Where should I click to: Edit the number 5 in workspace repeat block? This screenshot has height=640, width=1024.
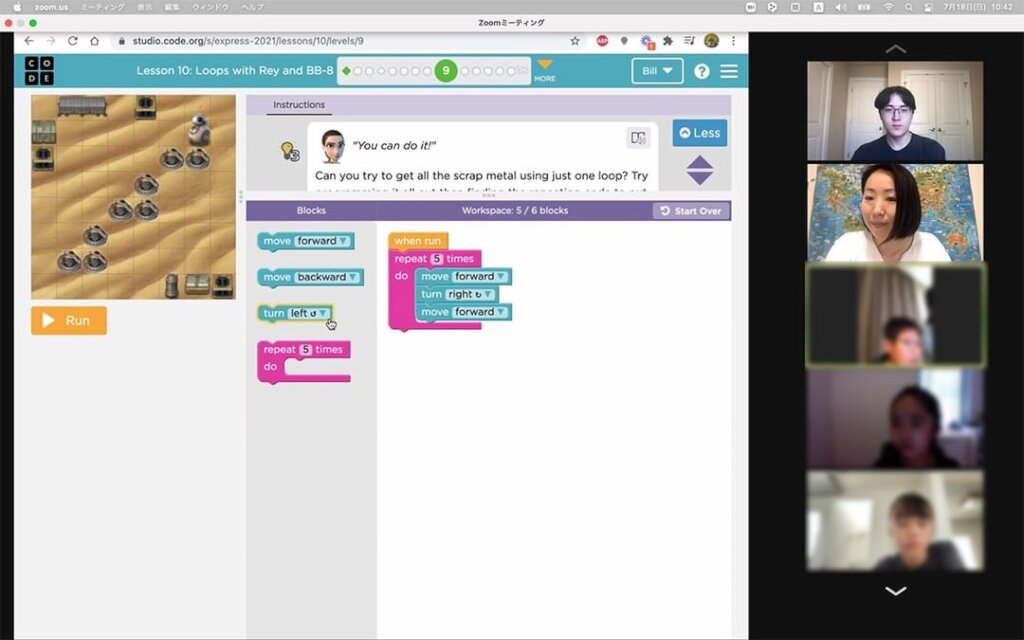(437, 259)
